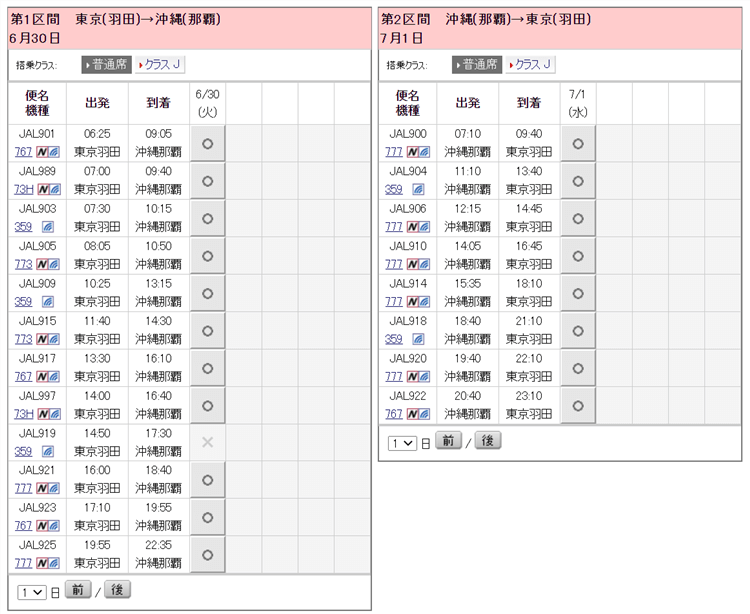
Task: Click the N (Sky Next) icon for JAL901
Action: 43,152
